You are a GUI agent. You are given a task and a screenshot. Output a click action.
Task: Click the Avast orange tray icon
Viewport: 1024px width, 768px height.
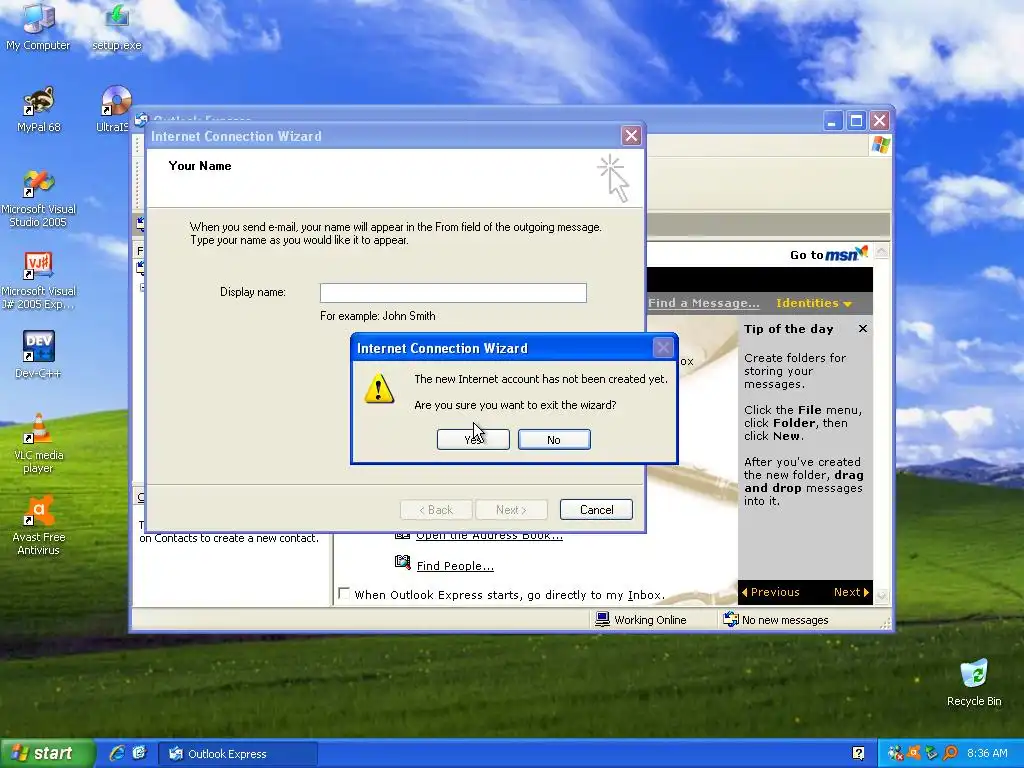coord(914,754)
